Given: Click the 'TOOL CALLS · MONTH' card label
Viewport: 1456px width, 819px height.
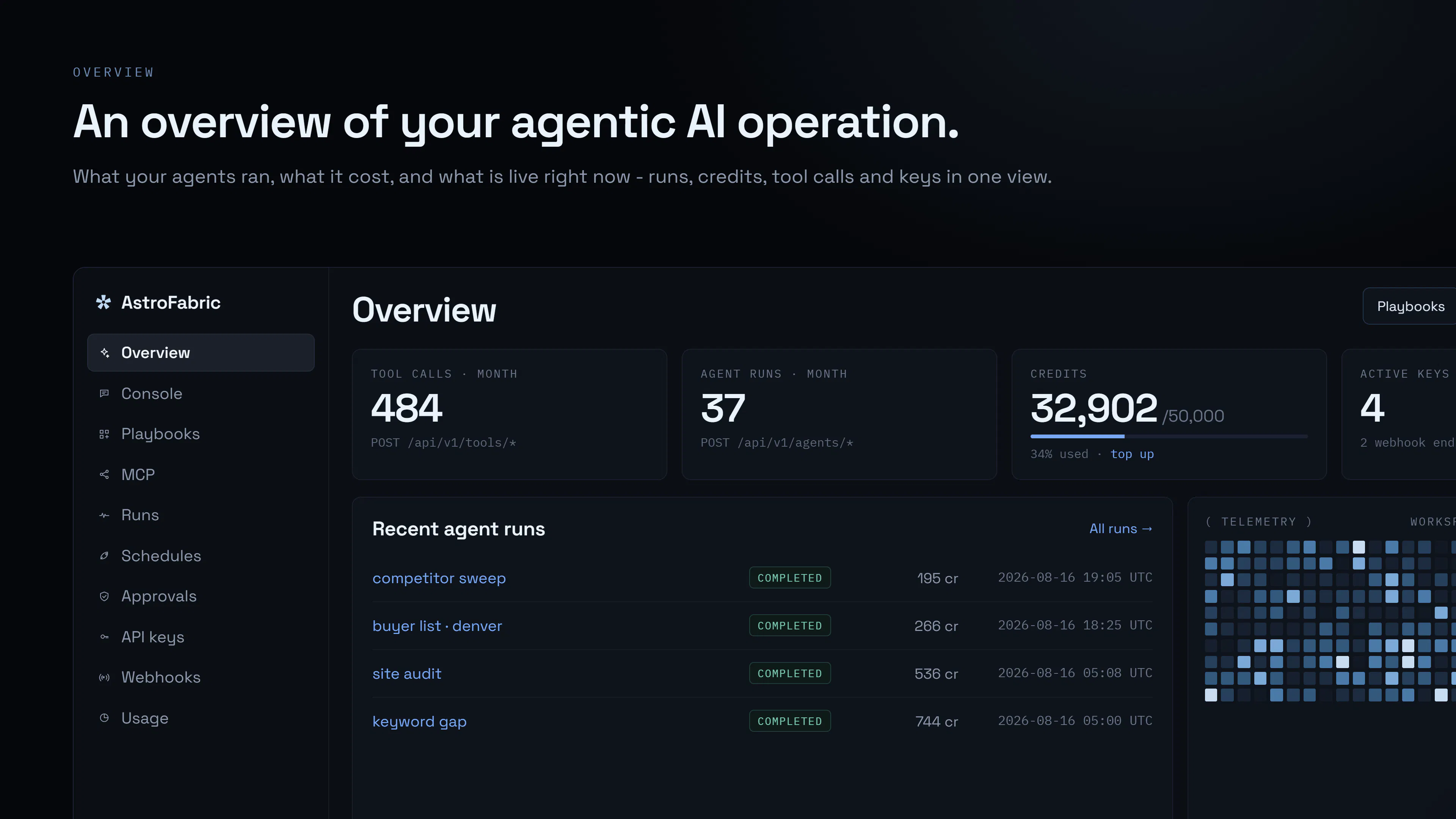Looking at the screenshot, I should (x=444, y=373).
